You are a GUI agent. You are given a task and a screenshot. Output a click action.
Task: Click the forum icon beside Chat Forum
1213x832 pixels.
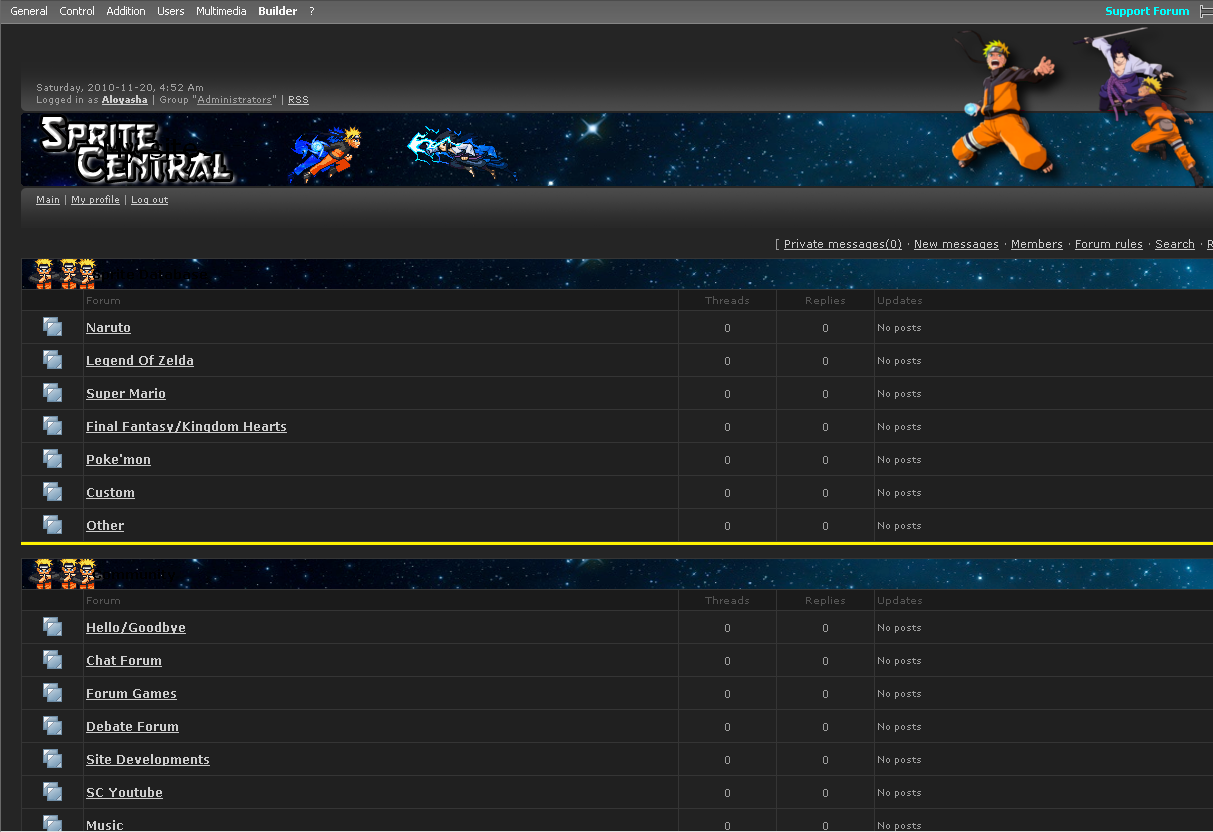click(52, 660)
